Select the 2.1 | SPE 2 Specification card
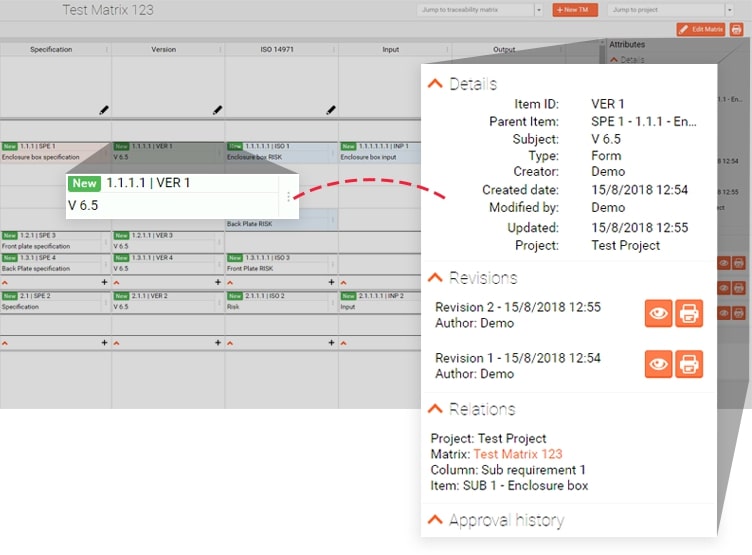752x555 pixels. click(55, 302)
